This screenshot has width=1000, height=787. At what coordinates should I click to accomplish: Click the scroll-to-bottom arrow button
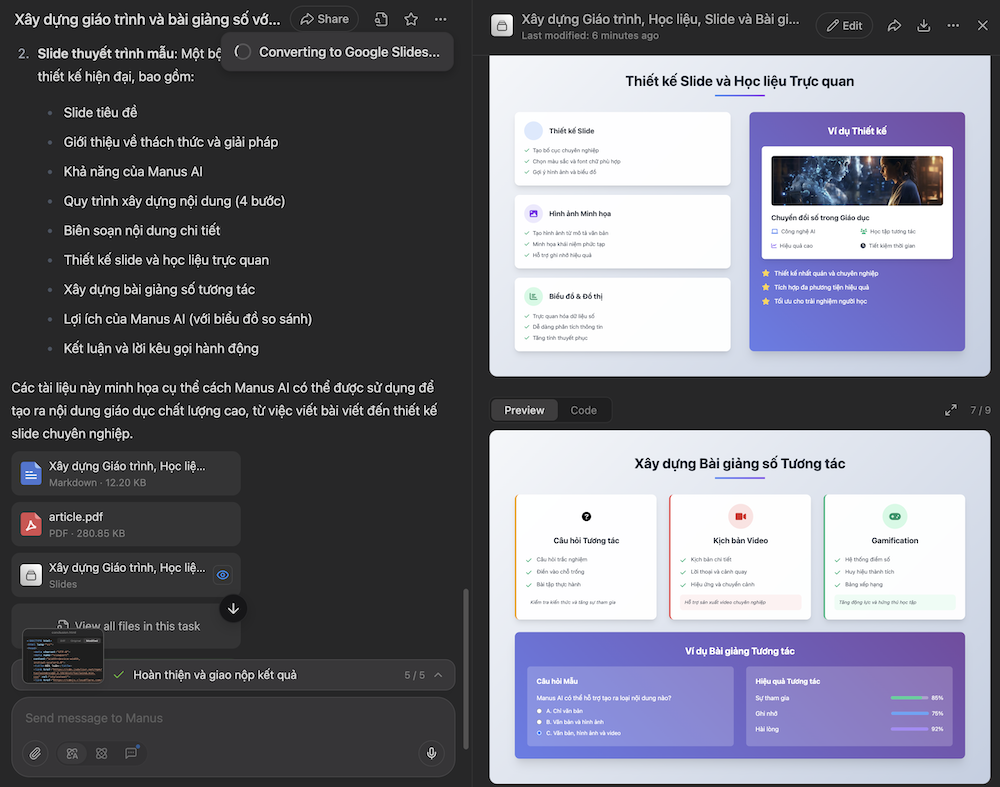[x=232, y=607]
